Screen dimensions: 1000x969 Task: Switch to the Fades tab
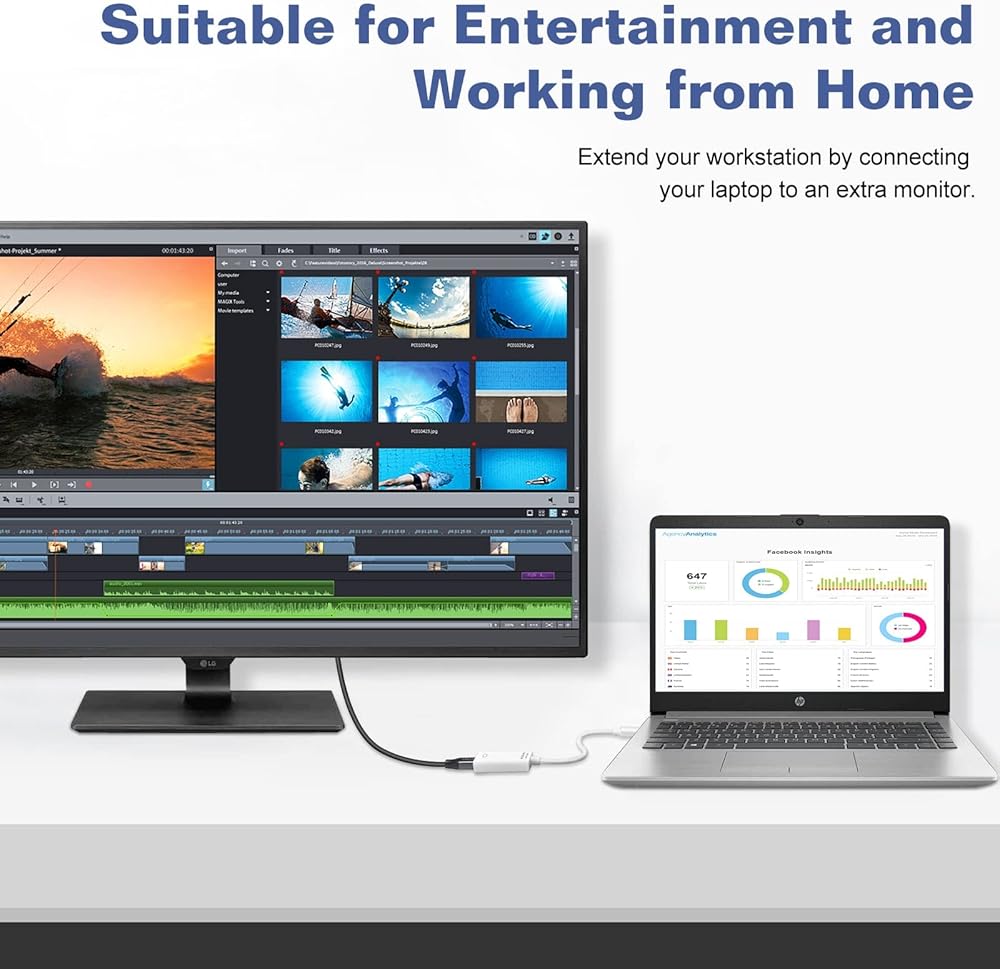click(x=286, y=250)
